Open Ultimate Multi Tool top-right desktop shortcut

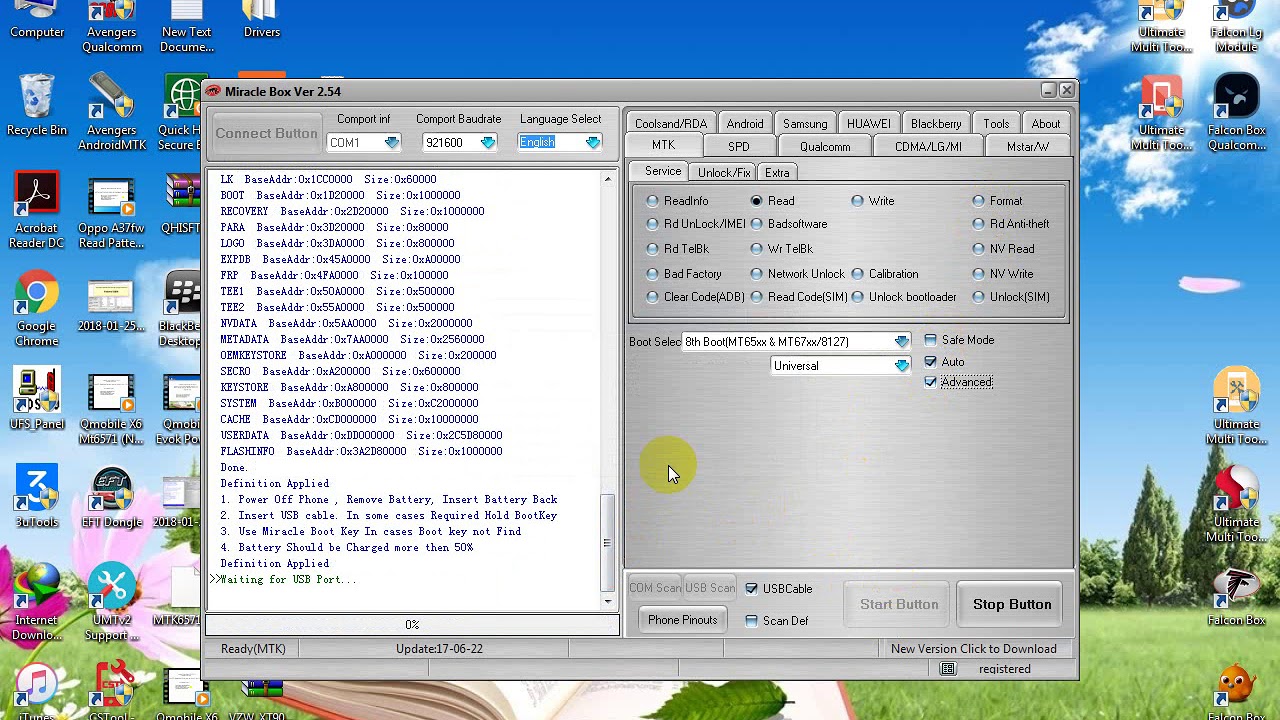pos(1161,27)
